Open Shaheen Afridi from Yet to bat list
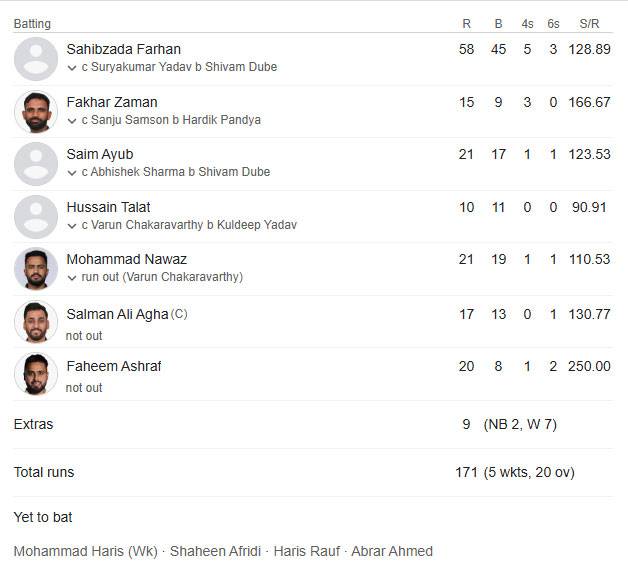This screenshot has width=628, height=573. (x=215, y=551)
